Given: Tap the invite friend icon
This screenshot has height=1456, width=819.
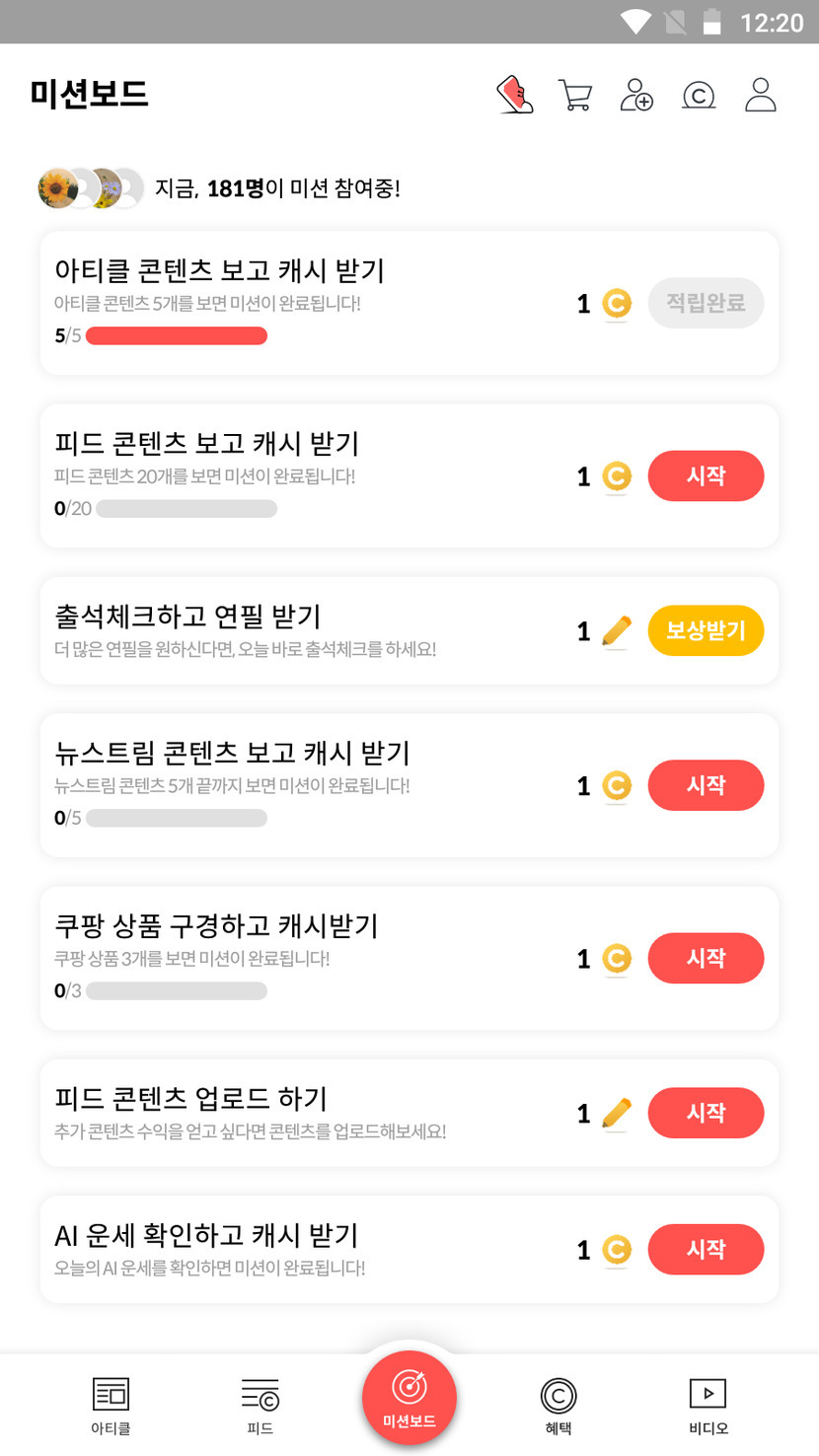Looking at the screenshot, I should [636, 96].
